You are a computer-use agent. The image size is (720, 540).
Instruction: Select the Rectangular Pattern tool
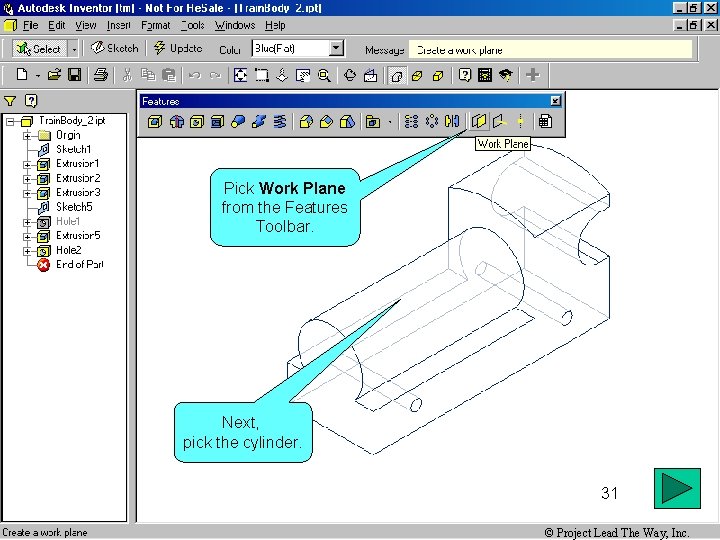tap(411, 122)
